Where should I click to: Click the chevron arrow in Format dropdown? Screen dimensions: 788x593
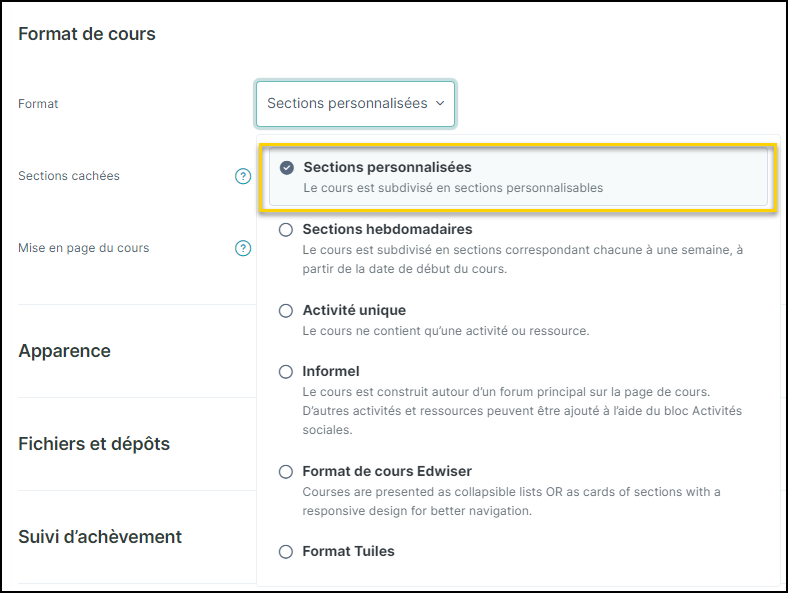point(440,103)
